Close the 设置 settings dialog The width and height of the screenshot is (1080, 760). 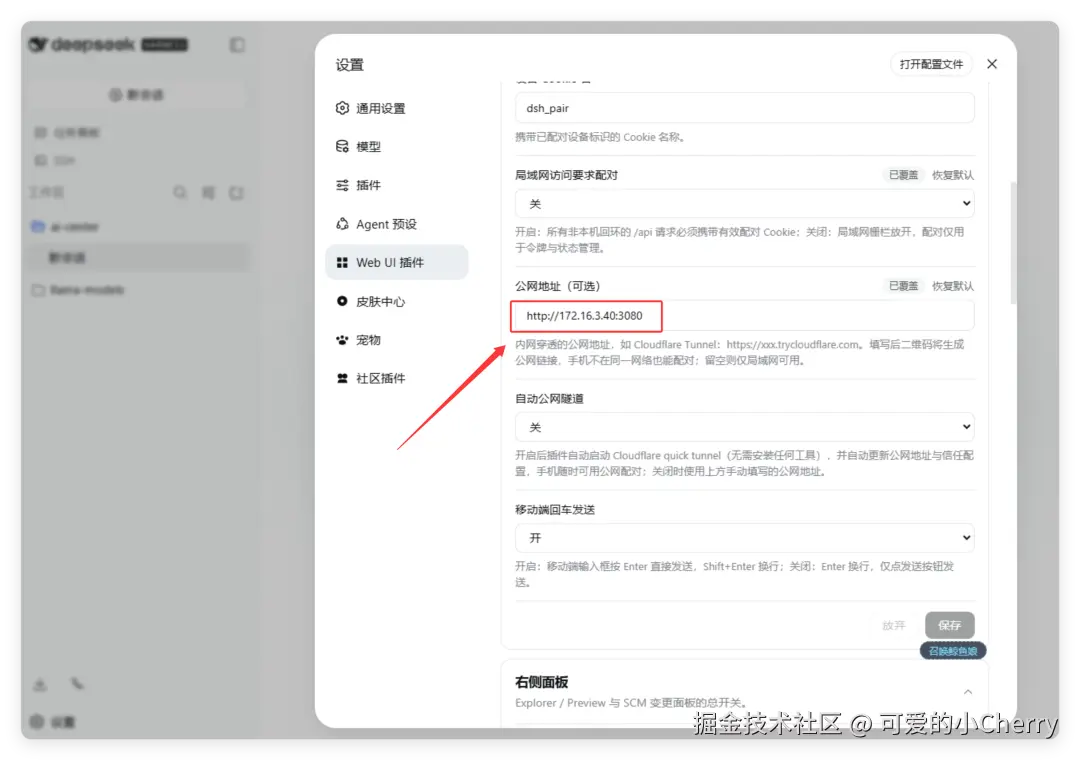992,64
